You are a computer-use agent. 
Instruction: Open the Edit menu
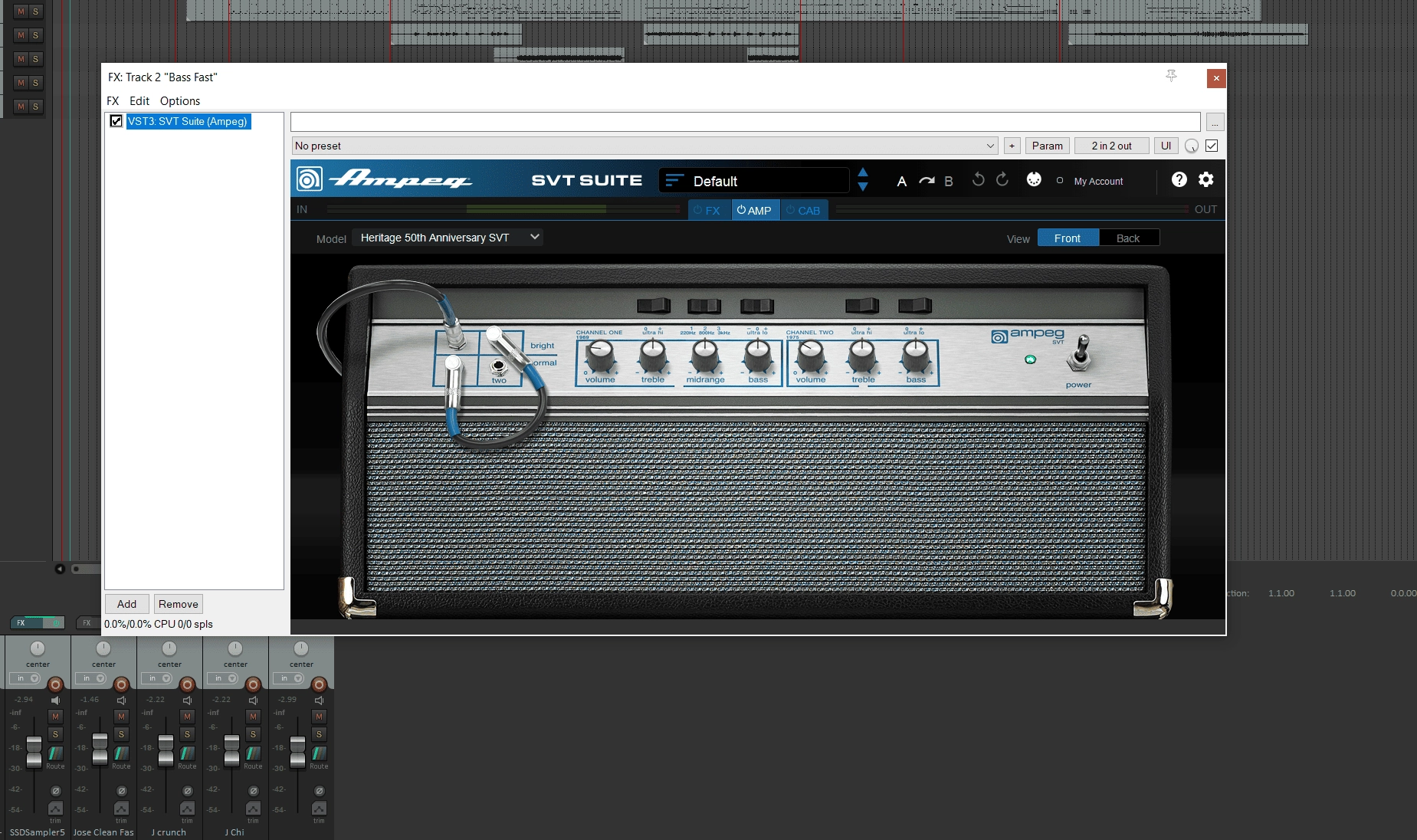[139, 100]
